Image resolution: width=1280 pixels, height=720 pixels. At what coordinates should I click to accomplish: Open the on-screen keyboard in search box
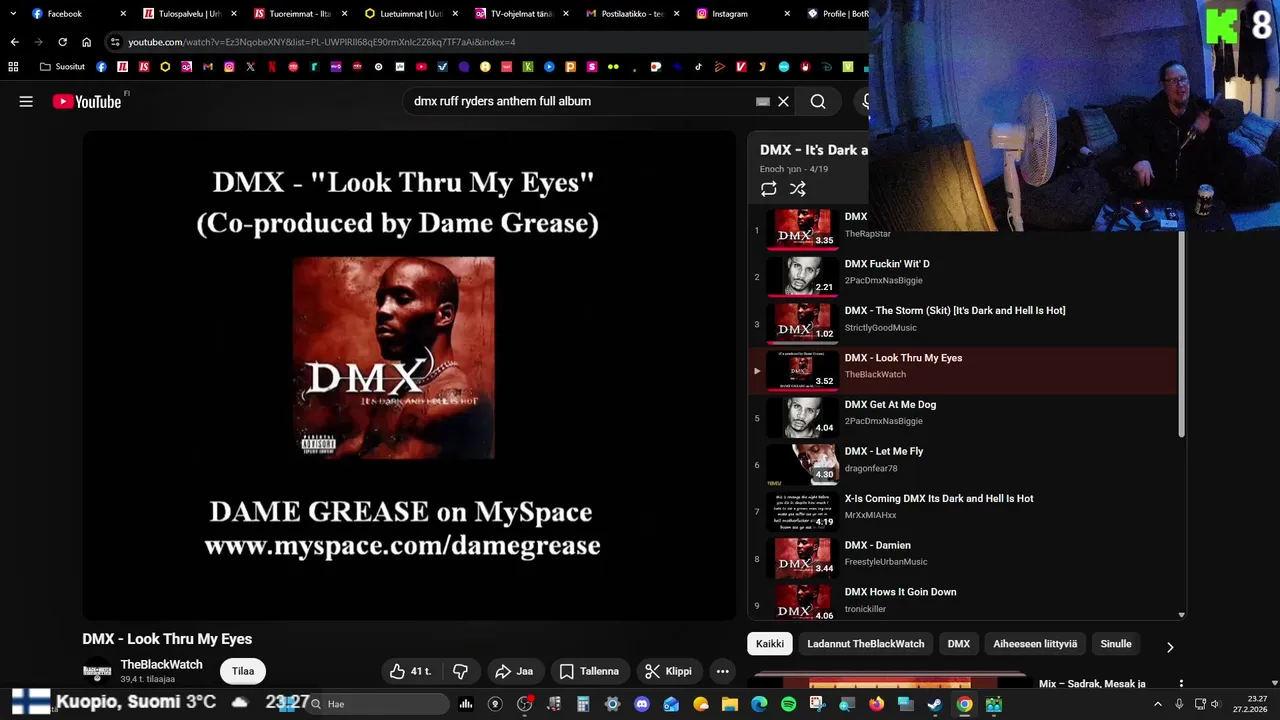click(763, 101)
